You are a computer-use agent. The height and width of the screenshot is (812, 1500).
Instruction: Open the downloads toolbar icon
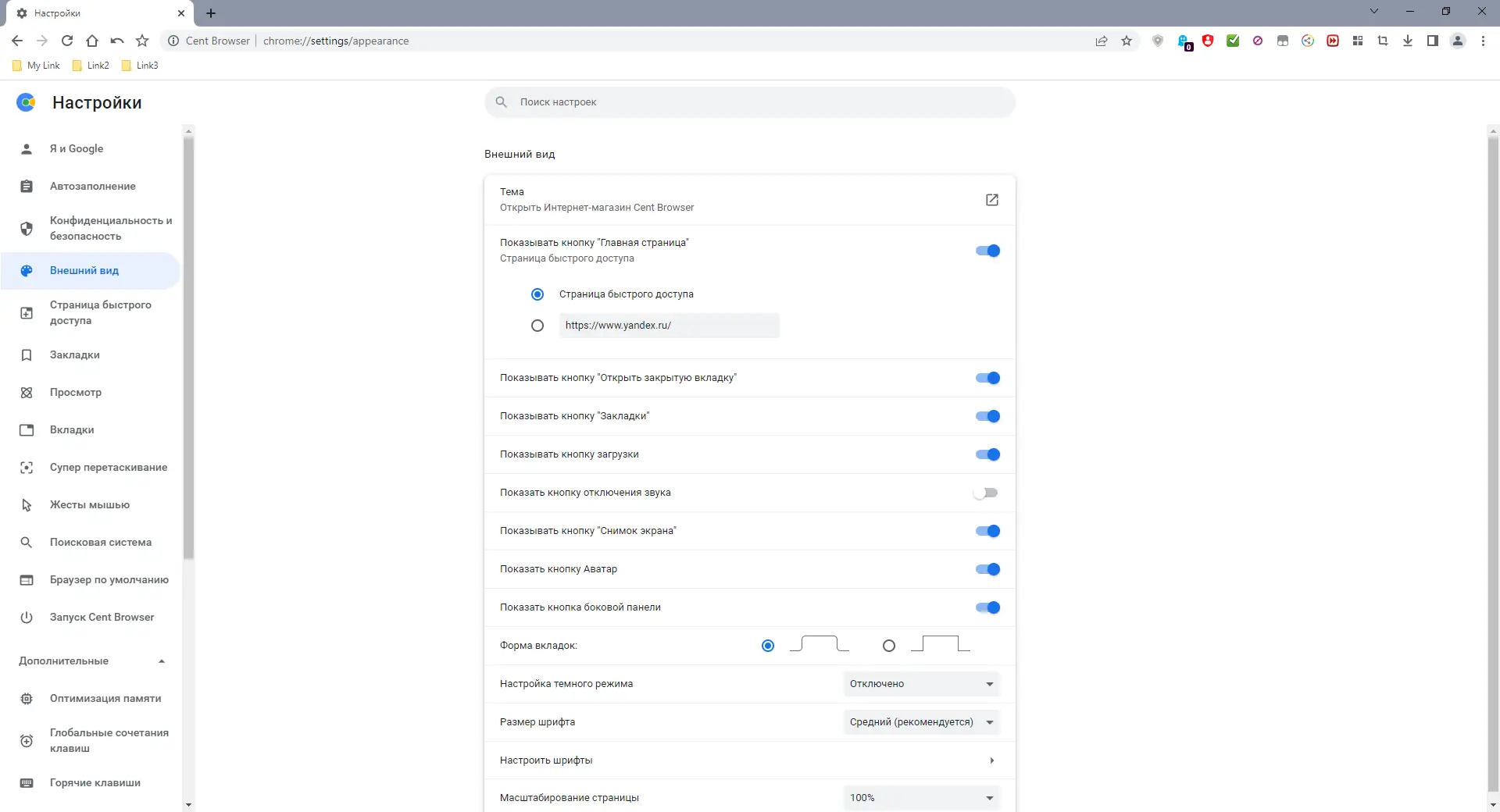tap(1408, 41)
